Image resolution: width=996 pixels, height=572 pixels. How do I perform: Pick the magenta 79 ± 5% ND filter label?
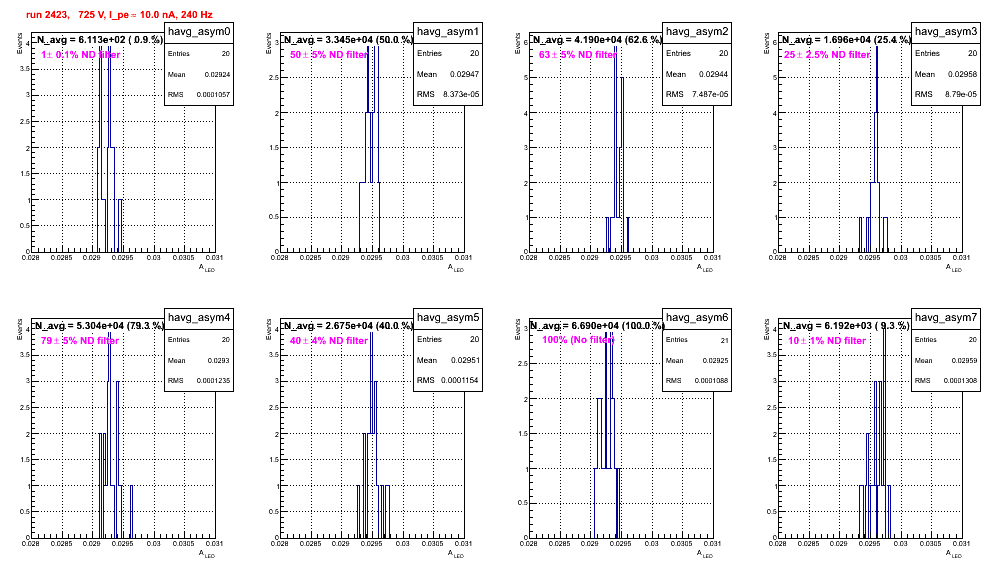[x=80, y=341]
